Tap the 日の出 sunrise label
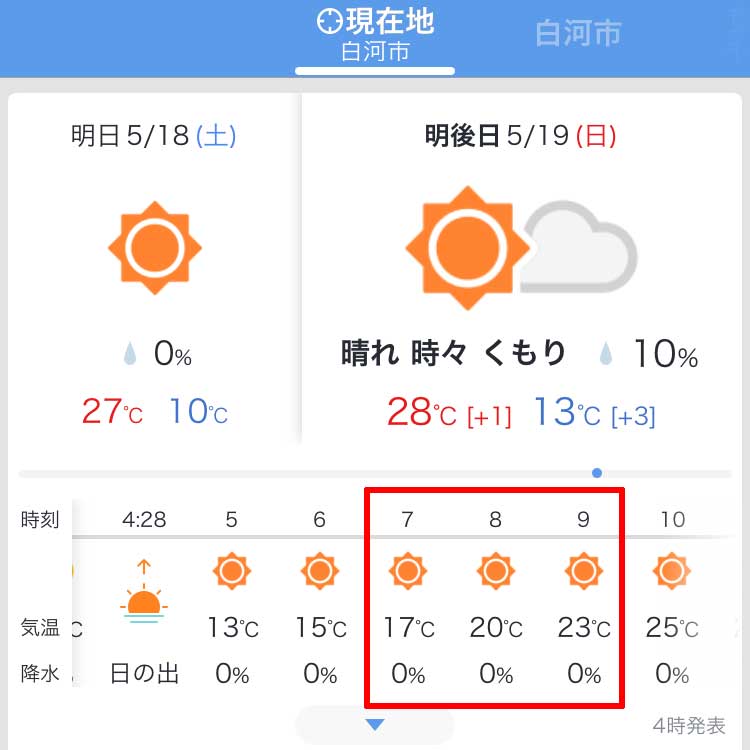Viewport: 750px width, 750px height. (x=144, y=673)
